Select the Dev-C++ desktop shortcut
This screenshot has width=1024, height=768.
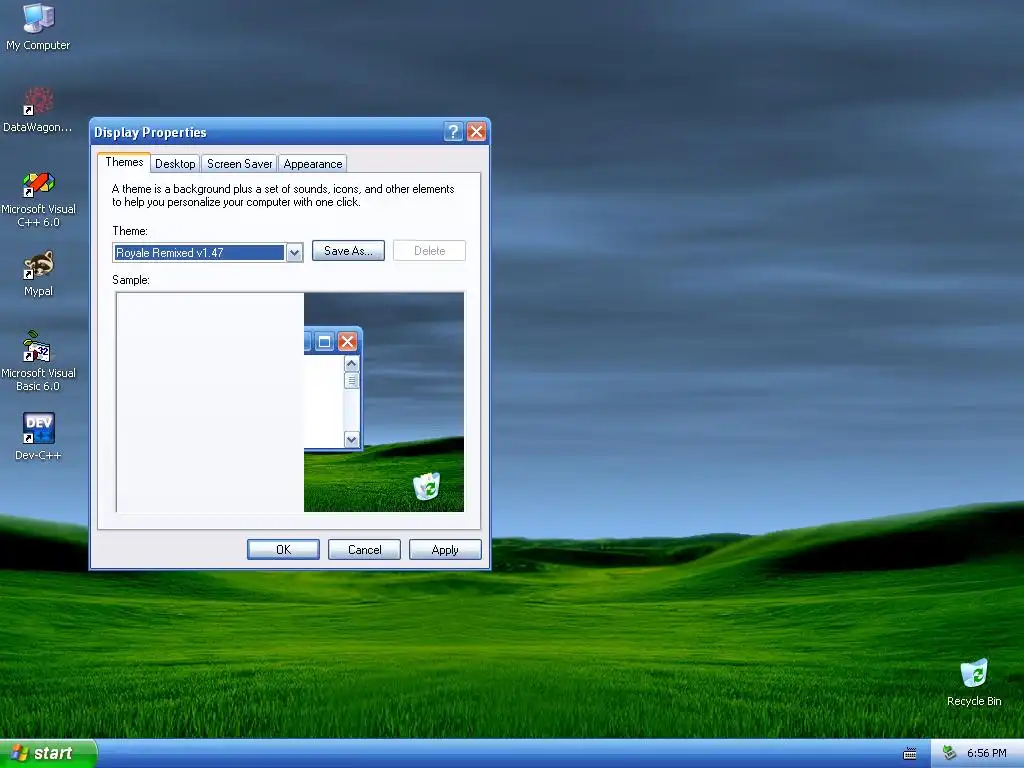pos(38,436)
